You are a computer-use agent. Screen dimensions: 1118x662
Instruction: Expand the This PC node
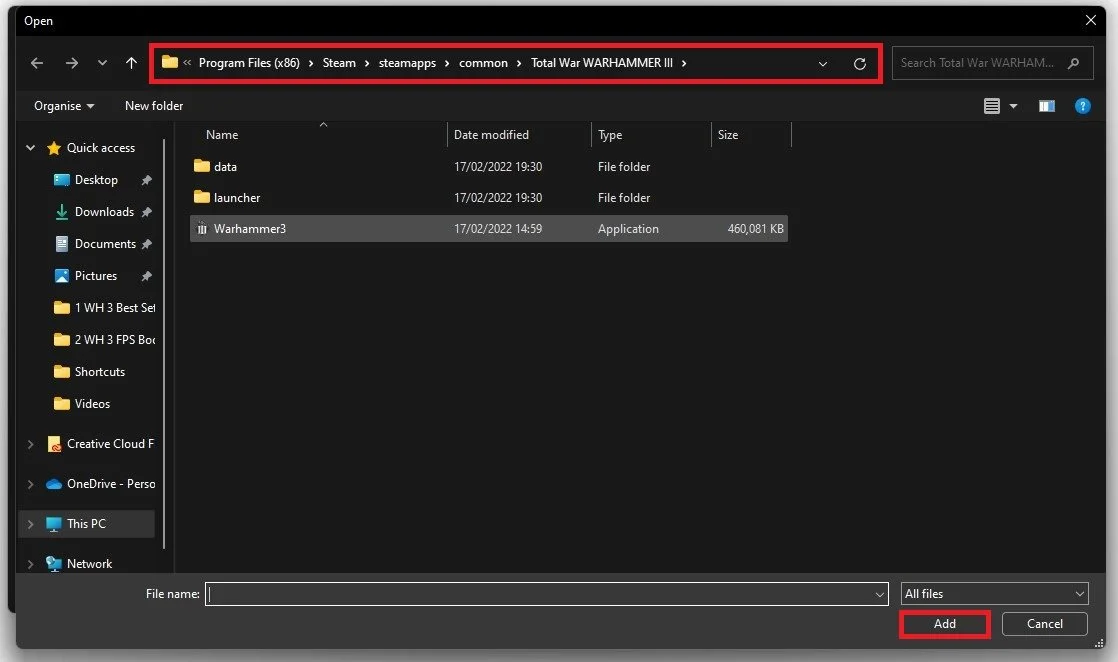[x=30, y=524]
